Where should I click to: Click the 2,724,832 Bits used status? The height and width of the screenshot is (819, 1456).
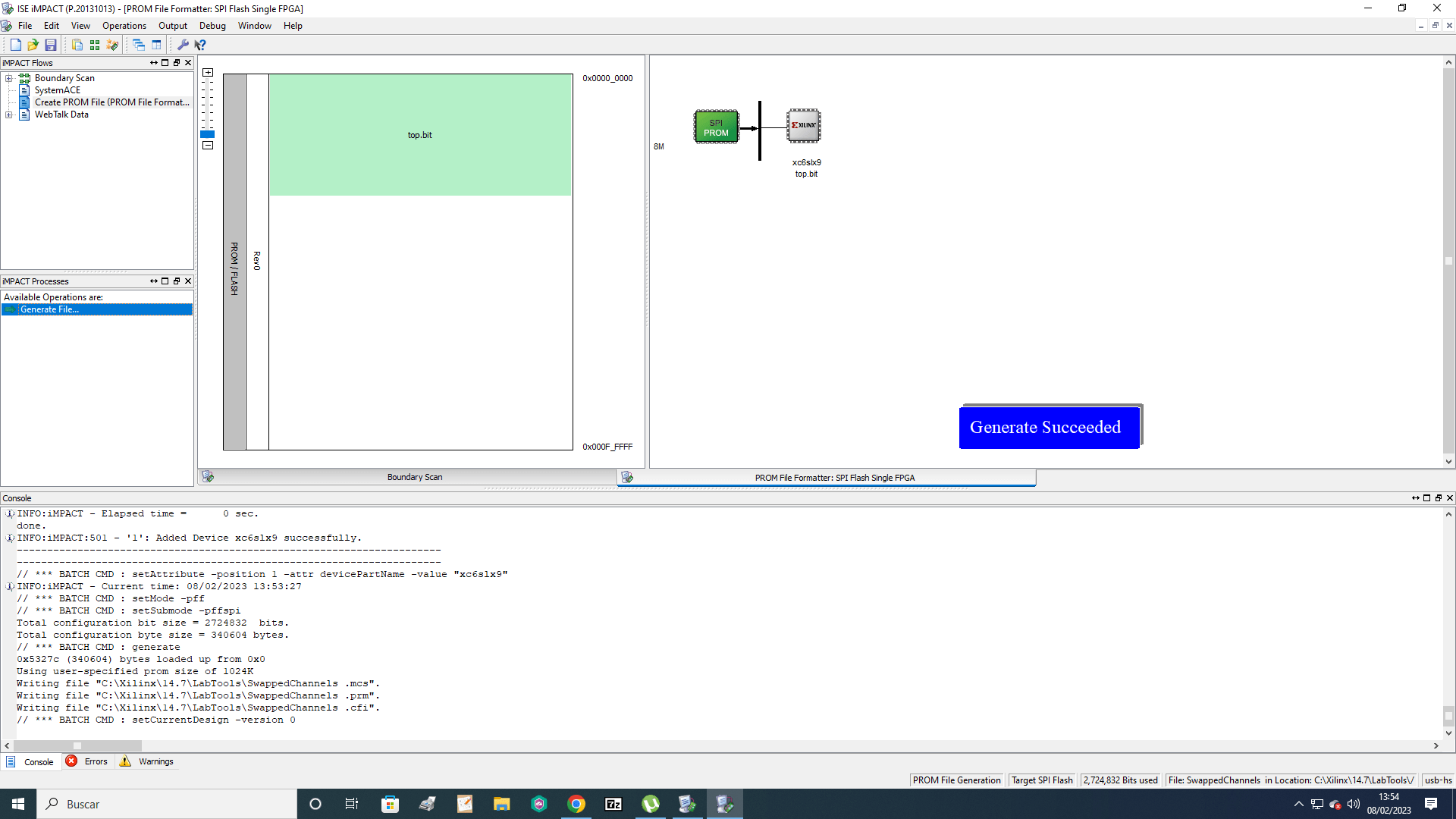(x=1121, y=780)
